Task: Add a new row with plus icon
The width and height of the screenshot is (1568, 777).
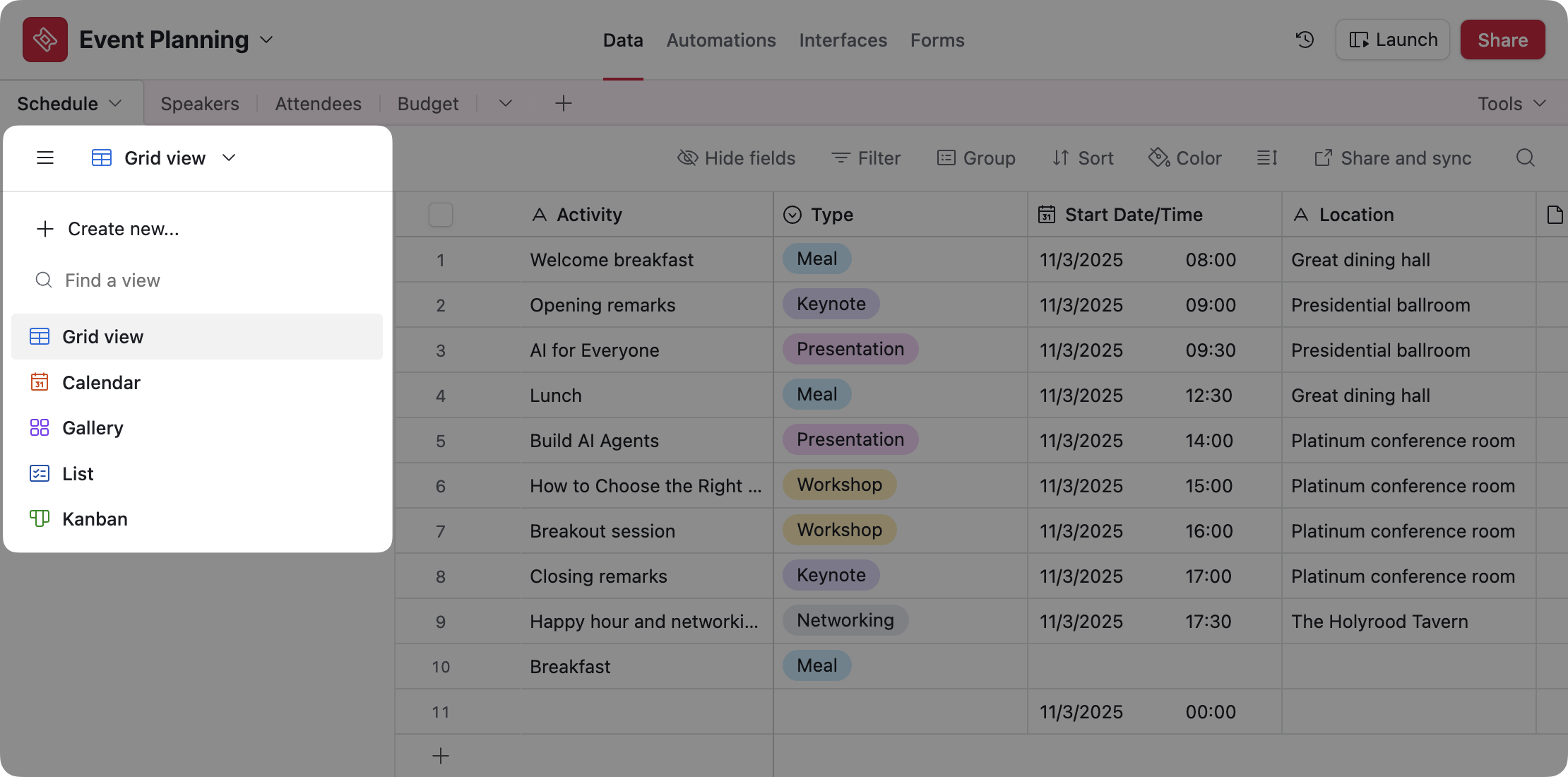Action: click(x=441, y=756)
